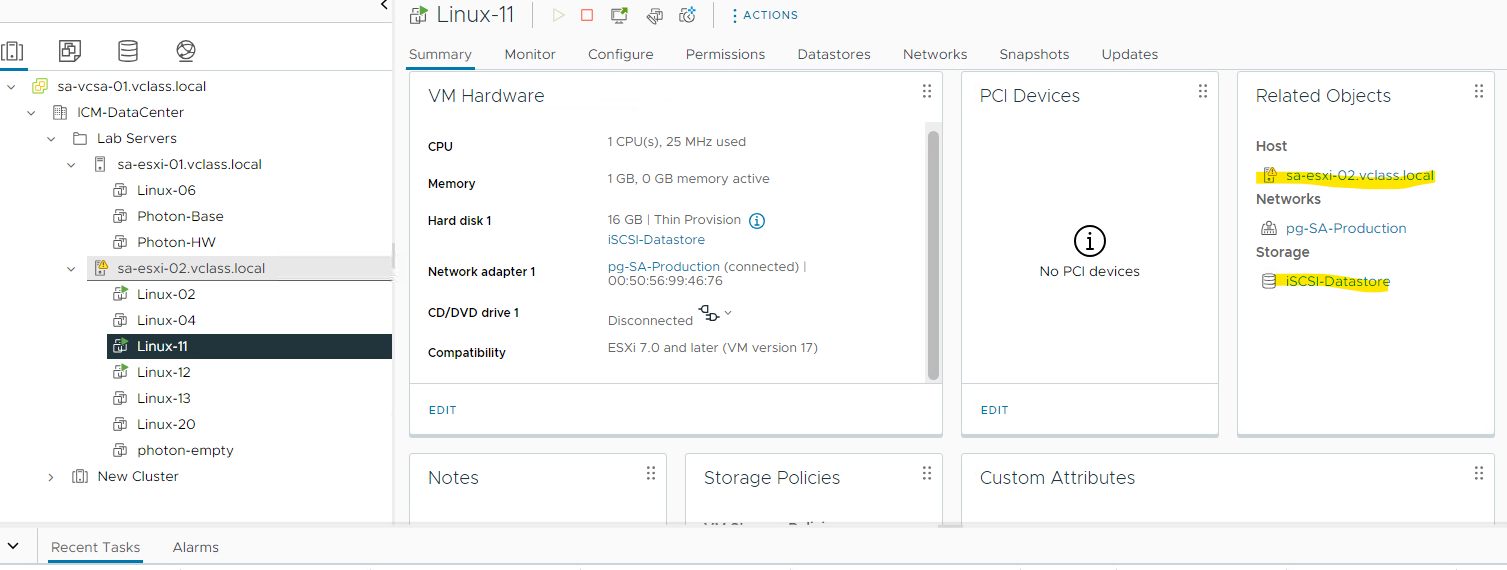Select host sa-esxi-01.vclass.local in tree
Viewport: 1507px width, 570px height.
189,165
